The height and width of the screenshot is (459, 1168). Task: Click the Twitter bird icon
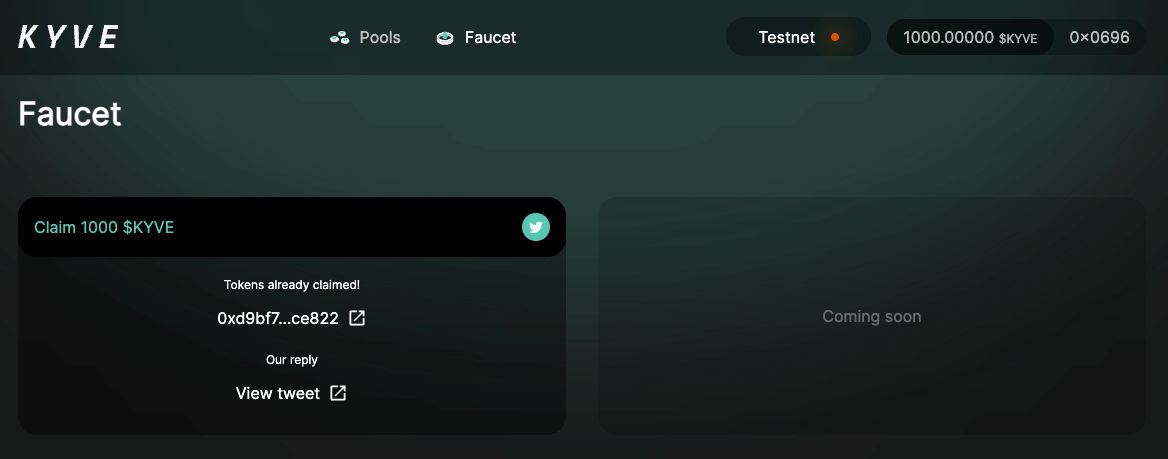pyautogui.click(x=536, y=227)
